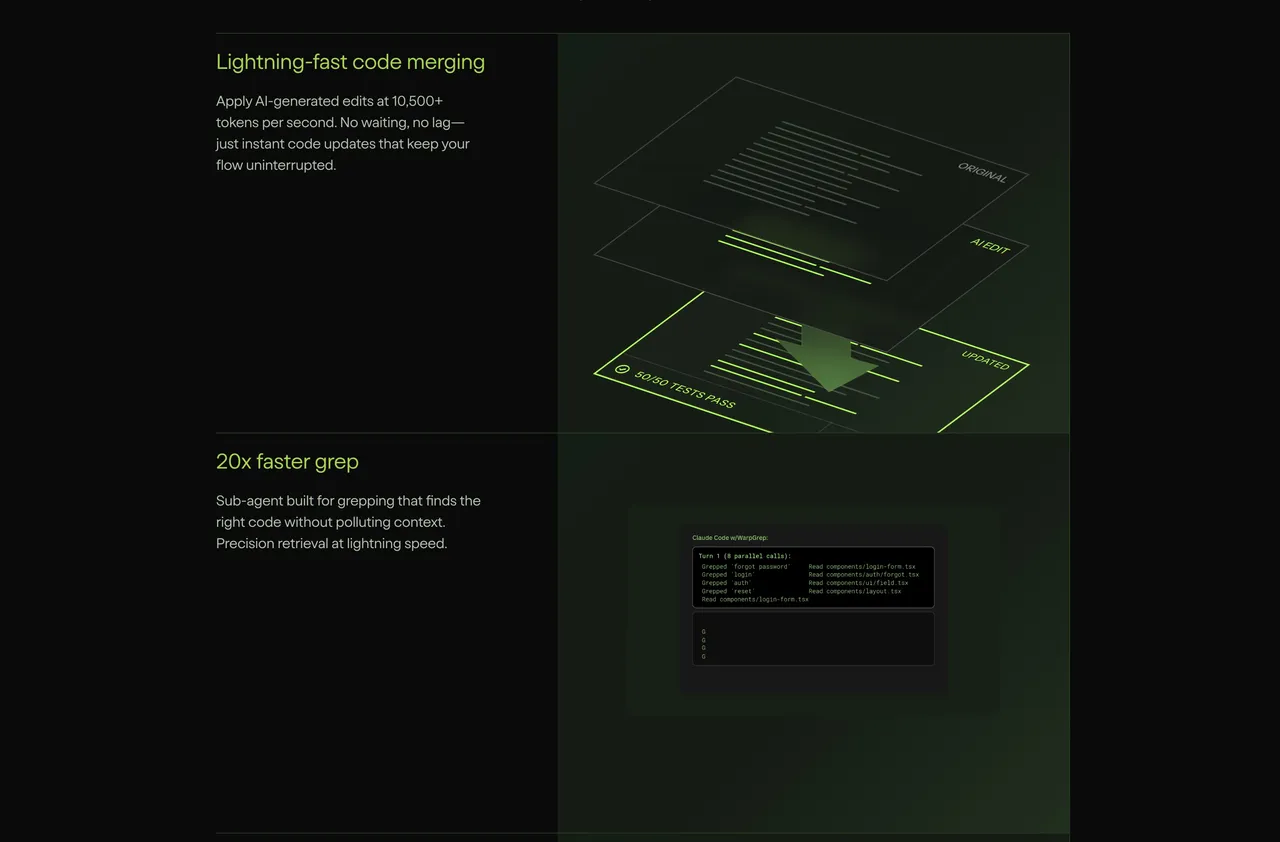Click the paragraph starting "Sub-agent built for grepping"

pyautogui.click(x=348, y=522)
